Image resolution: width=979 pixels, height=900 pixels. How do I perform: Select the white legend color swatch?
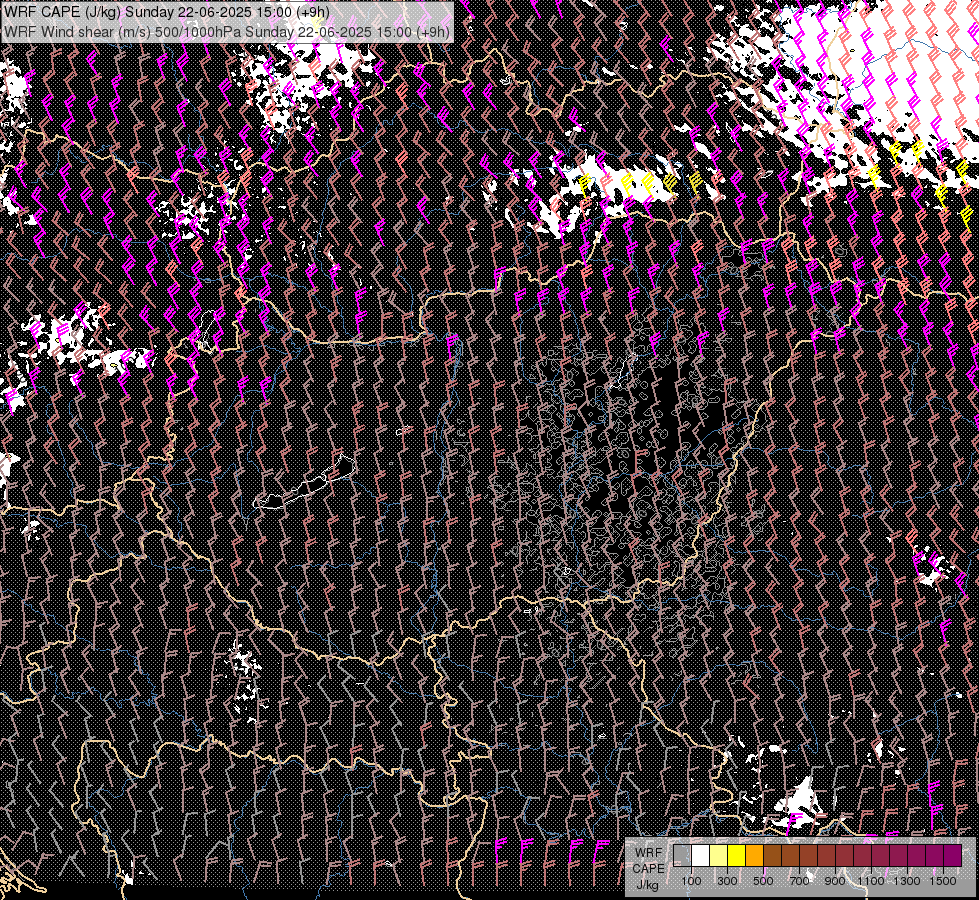pyautogui.click(x=701, y=855)
